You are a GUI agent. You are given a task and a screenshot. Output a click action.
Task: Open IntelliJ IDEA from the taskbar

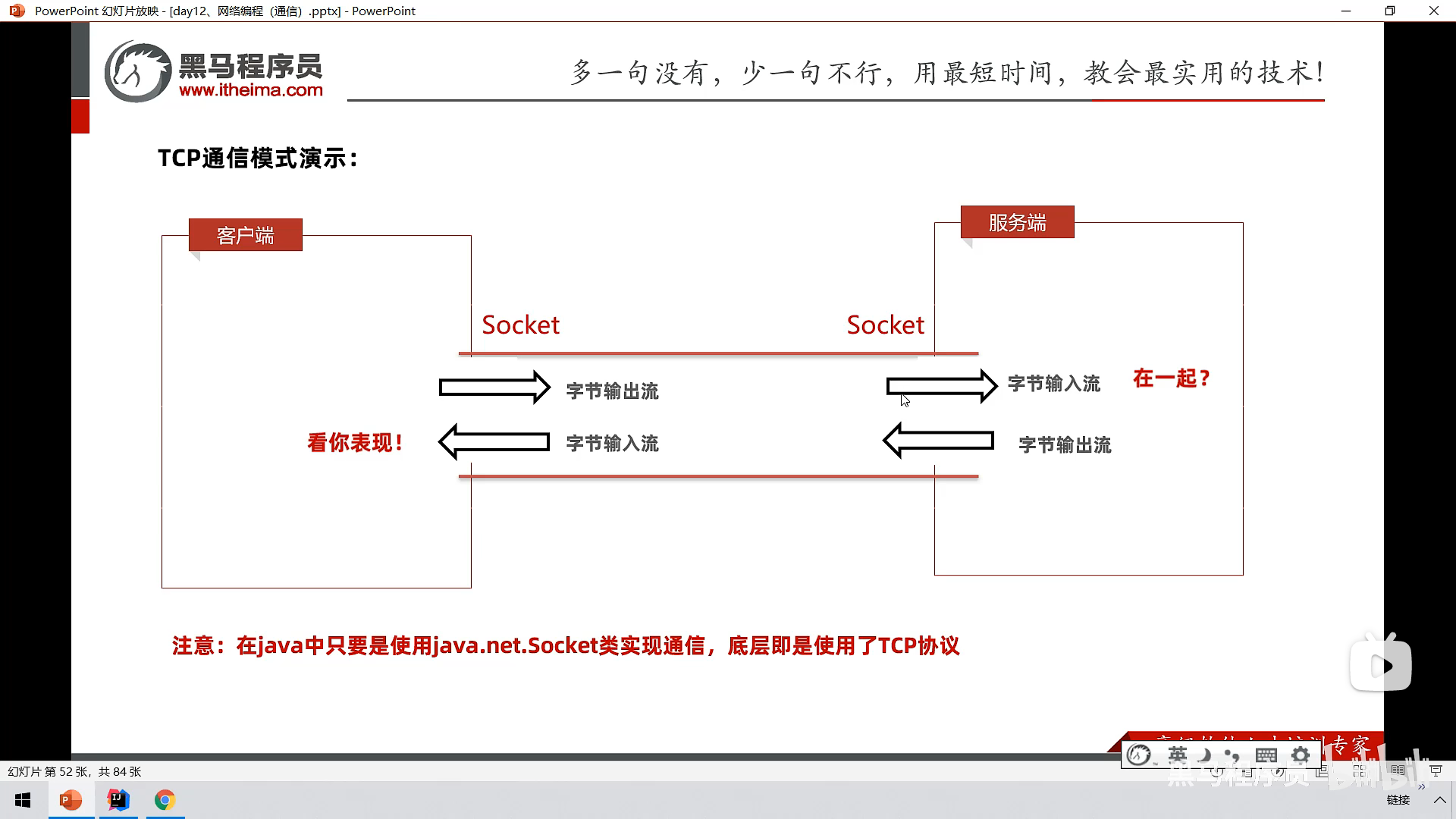tap(118, 800)
